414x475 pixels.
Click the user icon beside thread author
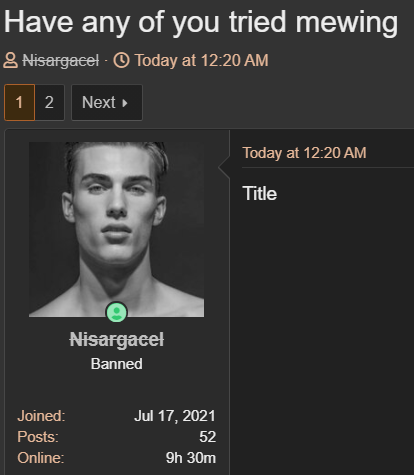tap(10, 61)
